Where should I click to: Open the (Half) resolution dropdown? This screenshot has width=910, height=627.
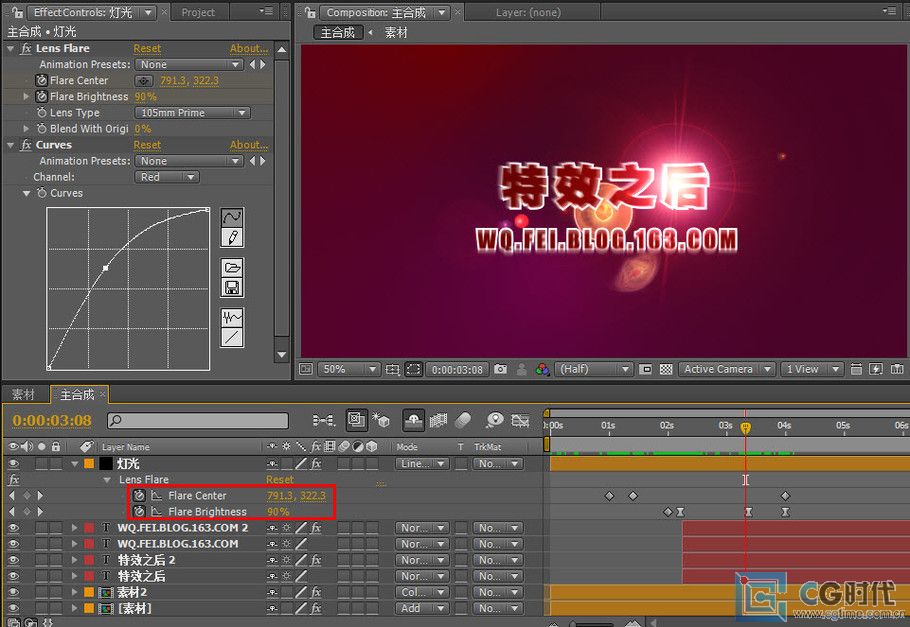pyautogui.click(x=594, y=369)
